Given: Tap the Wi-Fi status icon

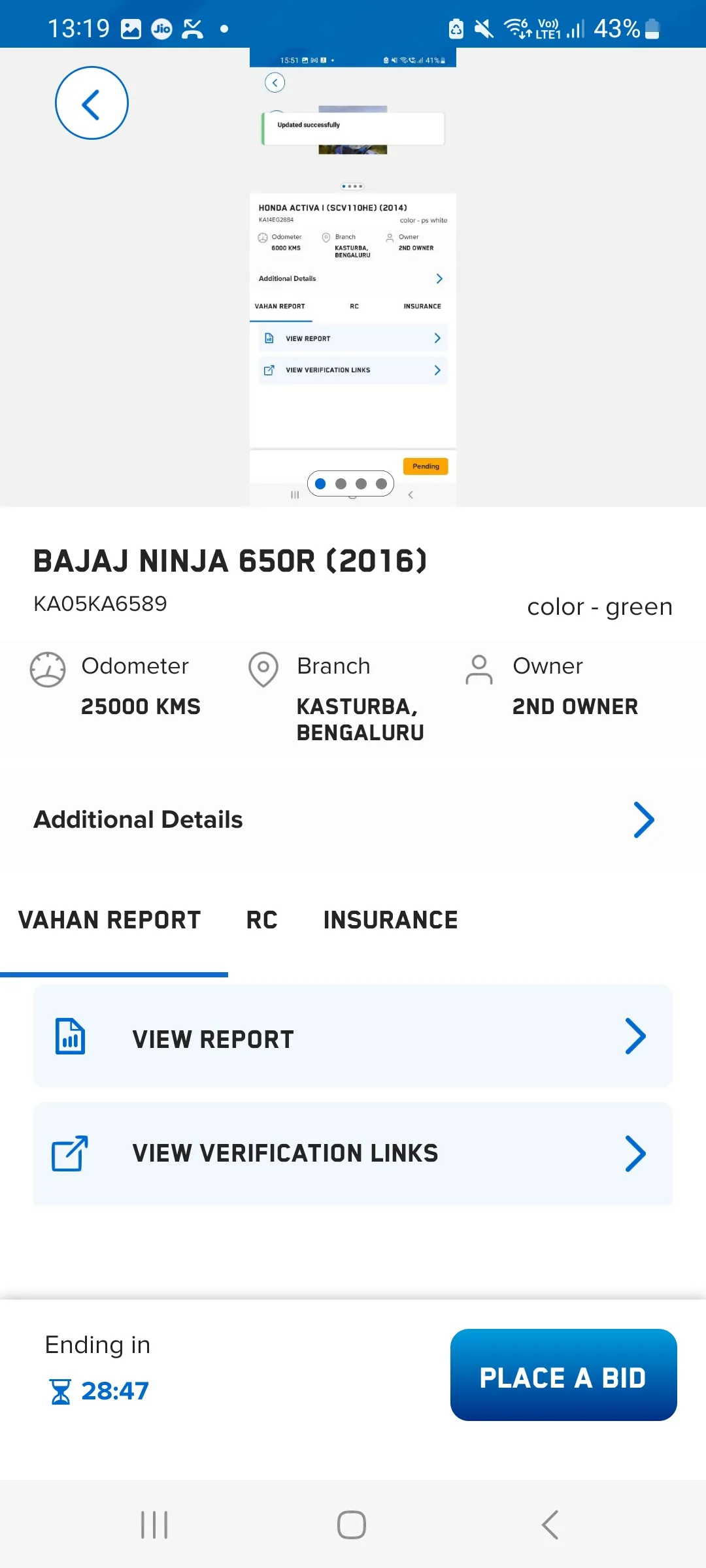Looking at the screenshot, I should click(516, 29).
